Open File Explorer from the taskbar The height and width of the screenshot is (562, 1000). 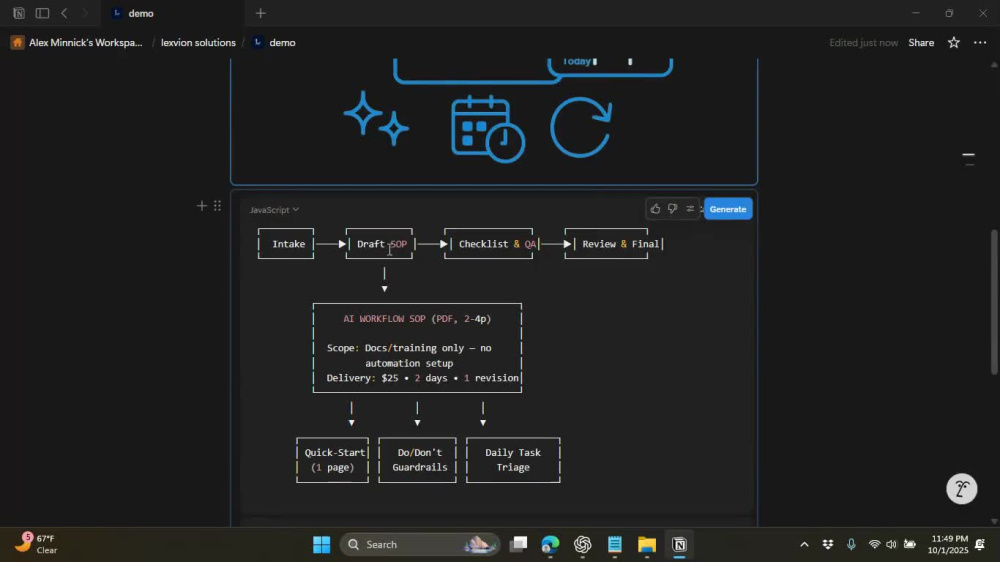647,544
